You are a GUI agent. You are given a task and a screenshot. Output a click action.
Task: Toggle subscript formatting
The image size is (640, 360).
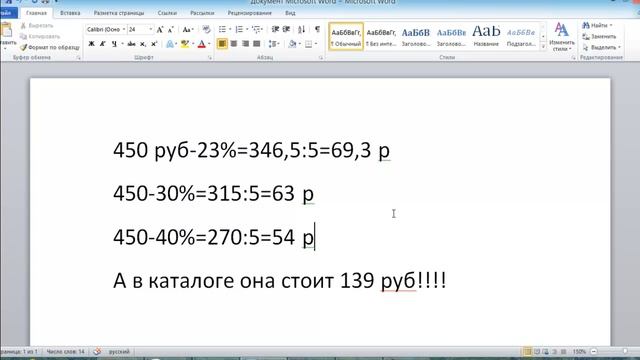[x=142, y=44]
